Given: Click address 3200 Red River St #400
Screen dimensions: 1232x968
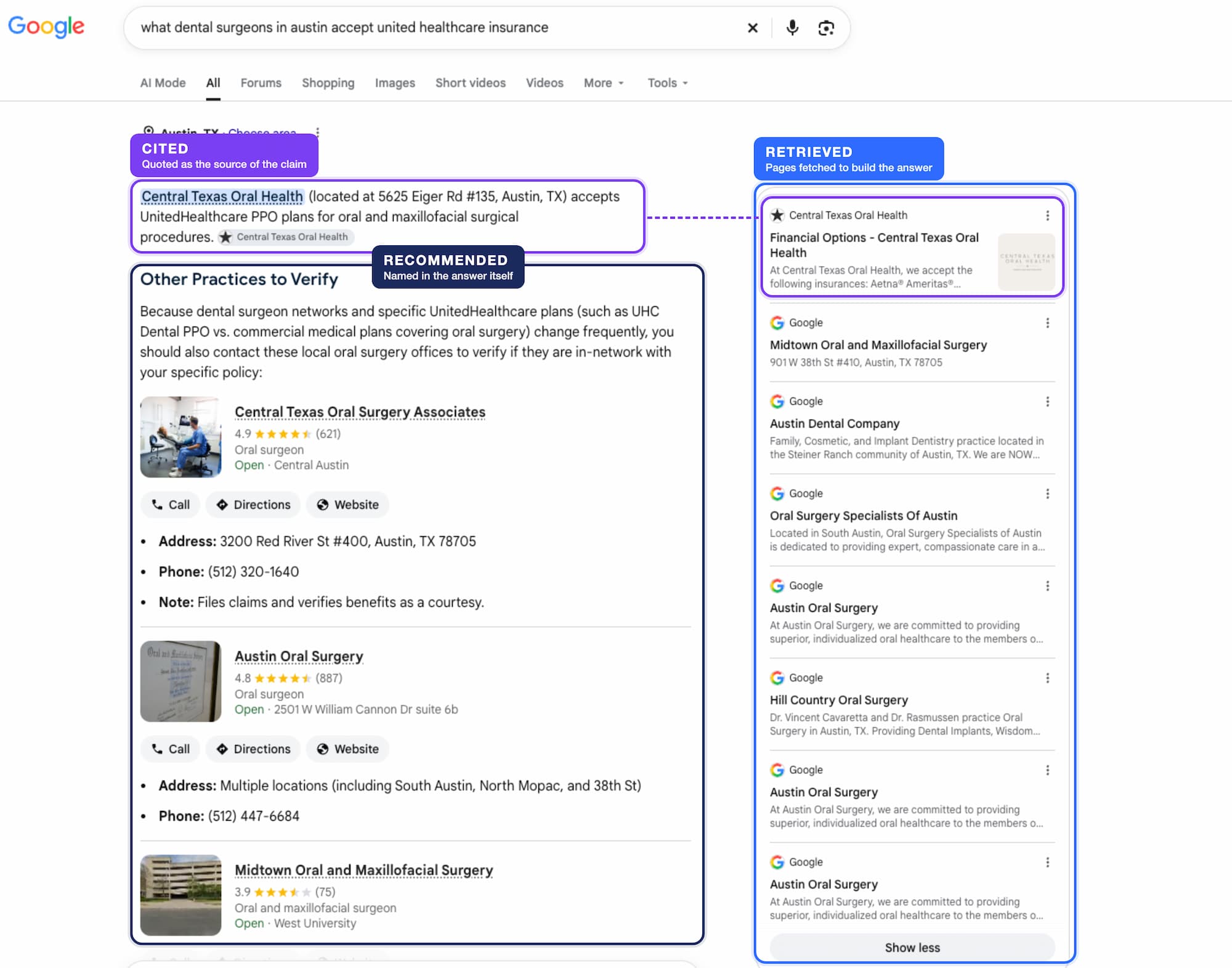Looking at the screenshot, I should click(x=348, y=542).
